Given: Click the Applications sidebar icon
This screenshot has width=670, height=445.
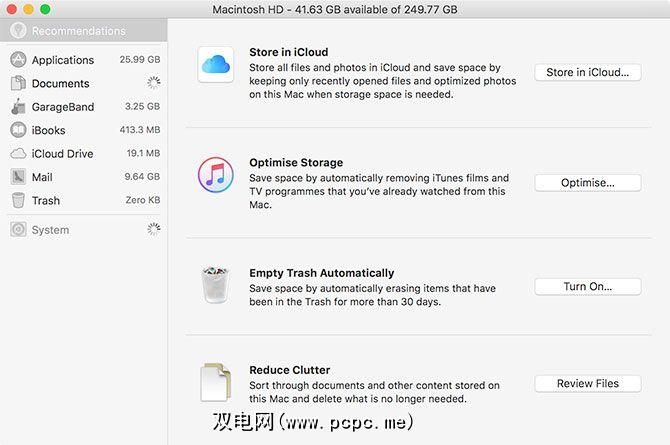Looking at the screenshot, I should click(x=18, y=59).
